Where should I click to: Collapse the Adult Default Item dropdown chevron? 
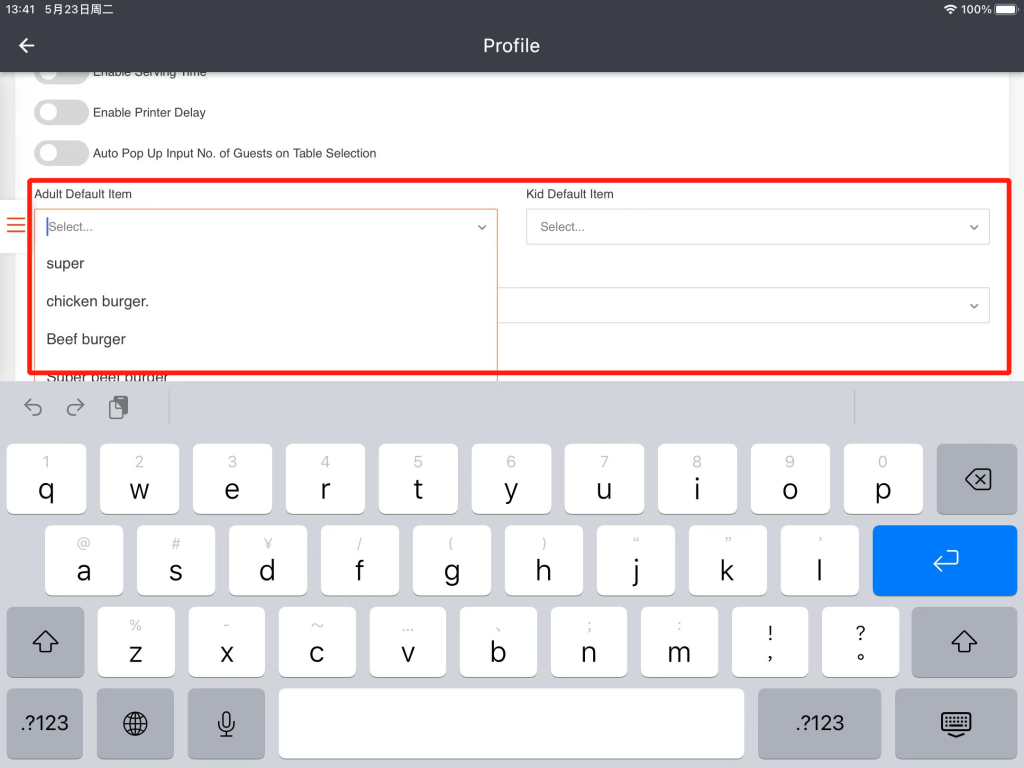click(x=482, y=227)
